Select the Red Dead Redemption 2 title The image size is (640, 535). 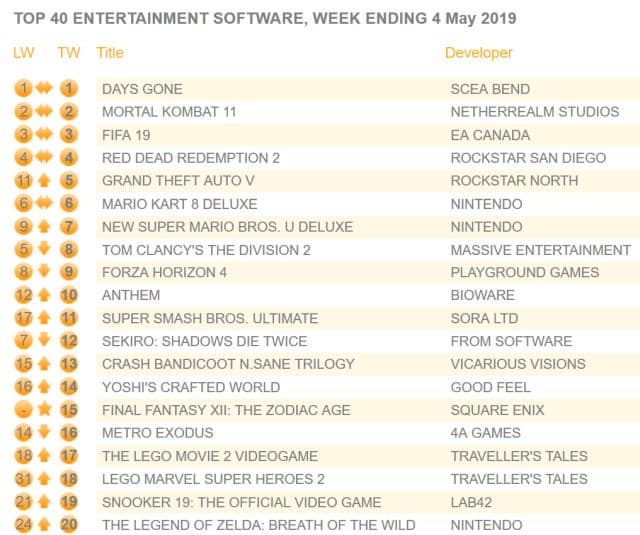click(x=190, y=158)
